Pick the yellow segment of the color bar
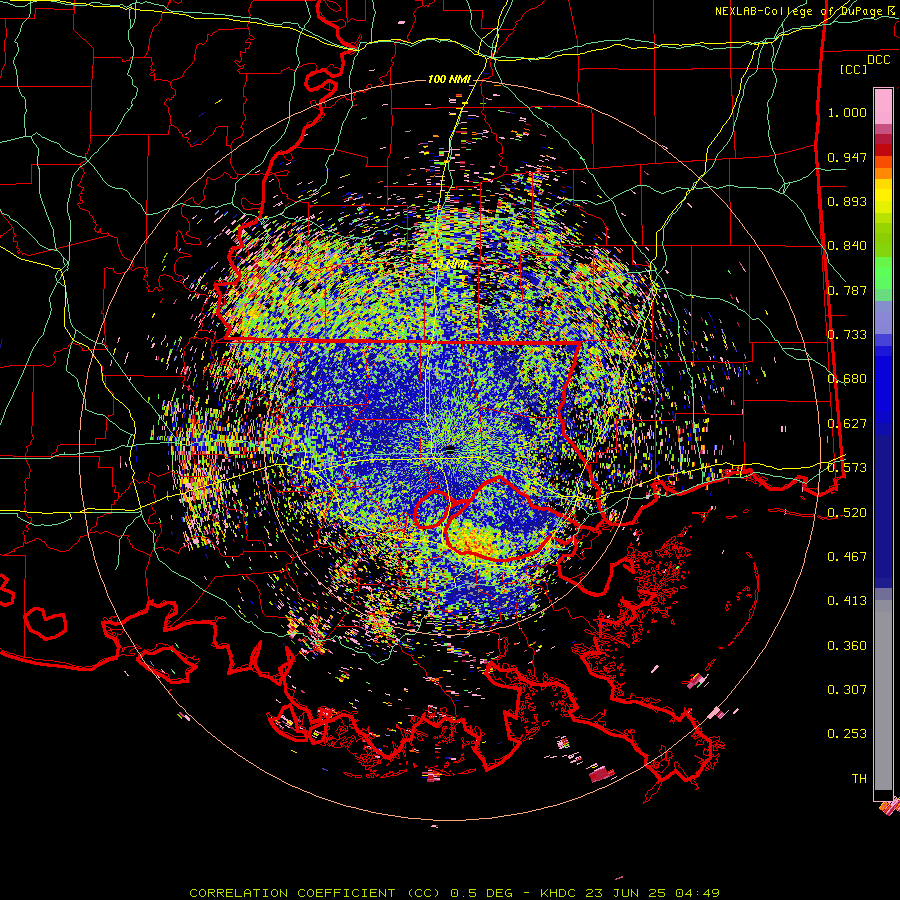The image size is (900, 900). pyautogui.click(x=883, y=196)
